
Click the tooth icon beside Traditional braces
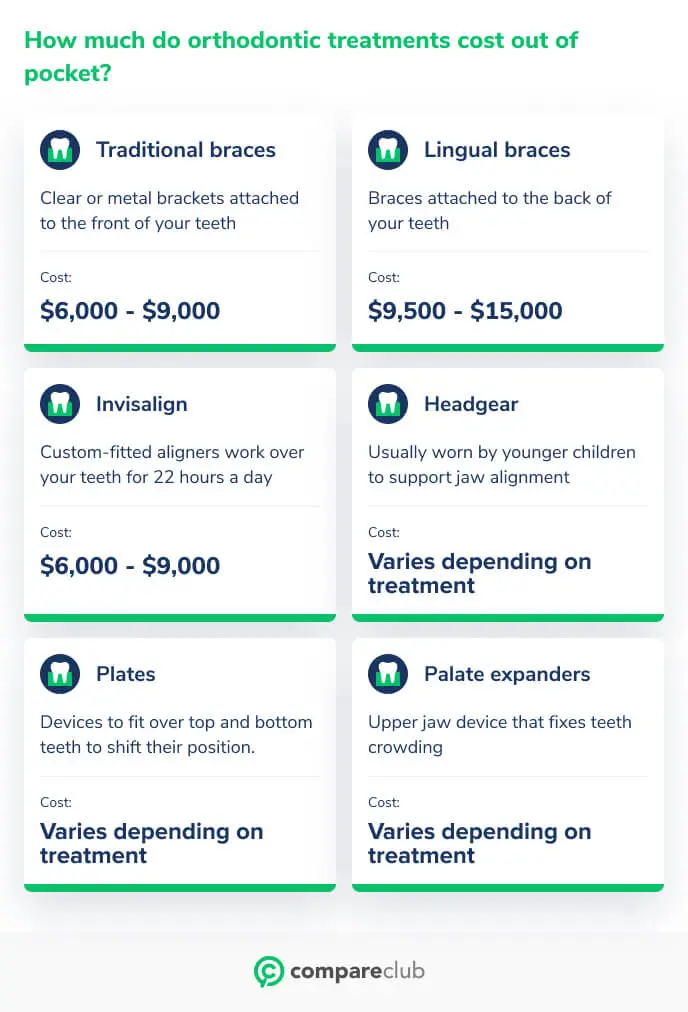pyautogui.click(x=60, y=150)
